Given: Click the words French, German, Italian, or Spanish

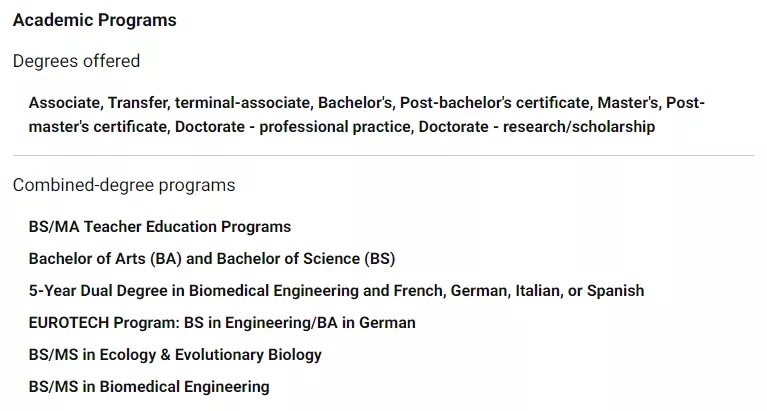Looking at the screenshot, I should 548,291.
